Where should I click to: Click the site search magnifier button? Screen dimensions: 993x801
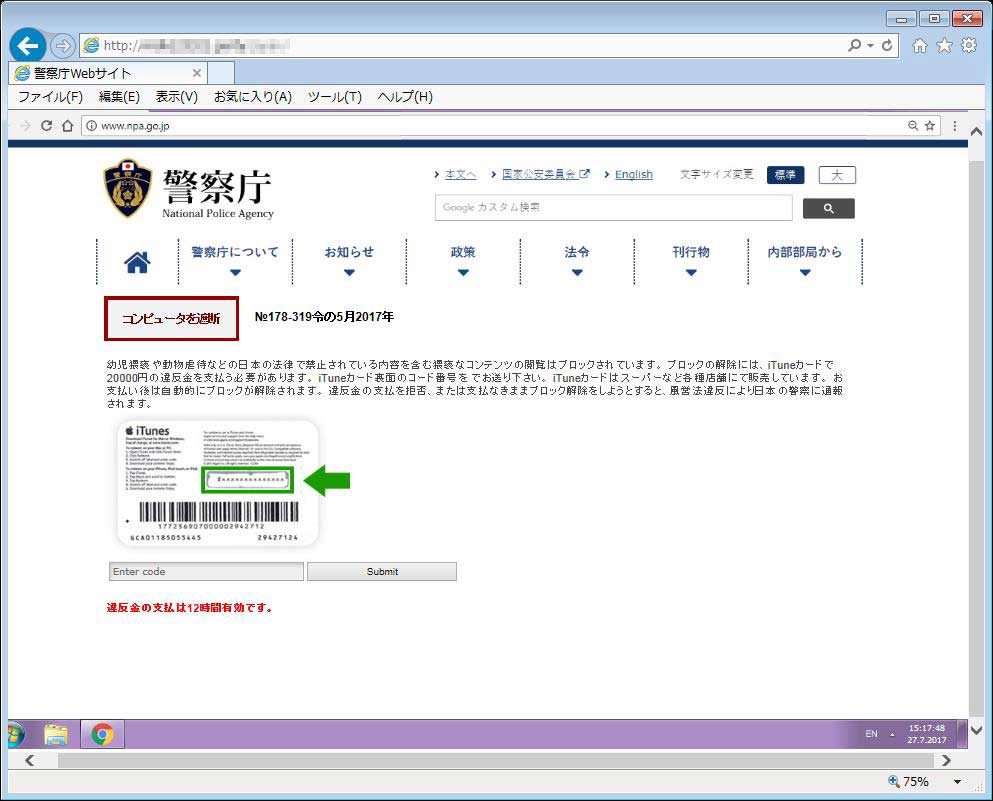click(x=828, y=208)
